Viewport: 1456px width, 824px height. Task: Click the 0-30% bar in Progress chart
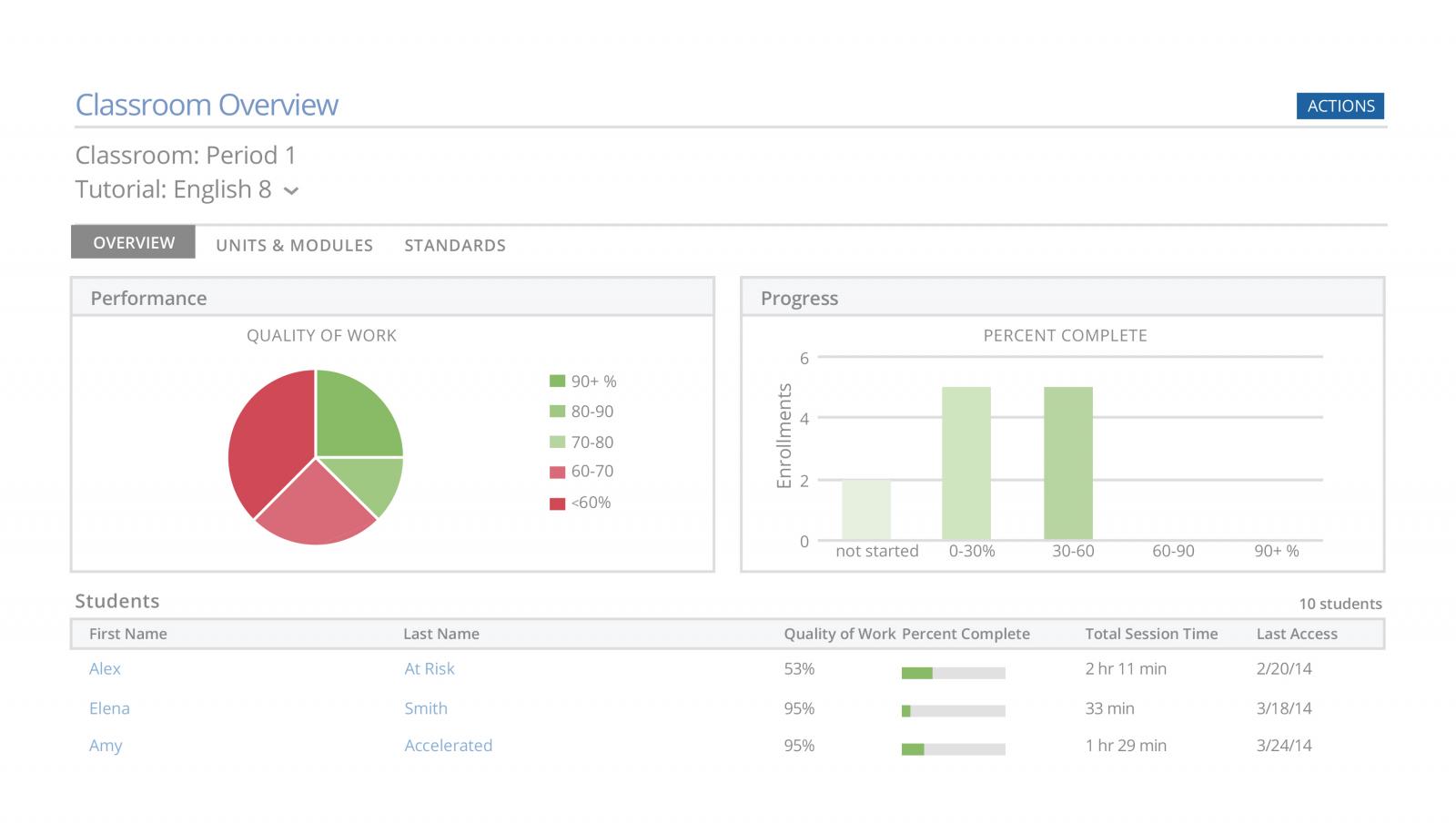click(x=966, y=463)
